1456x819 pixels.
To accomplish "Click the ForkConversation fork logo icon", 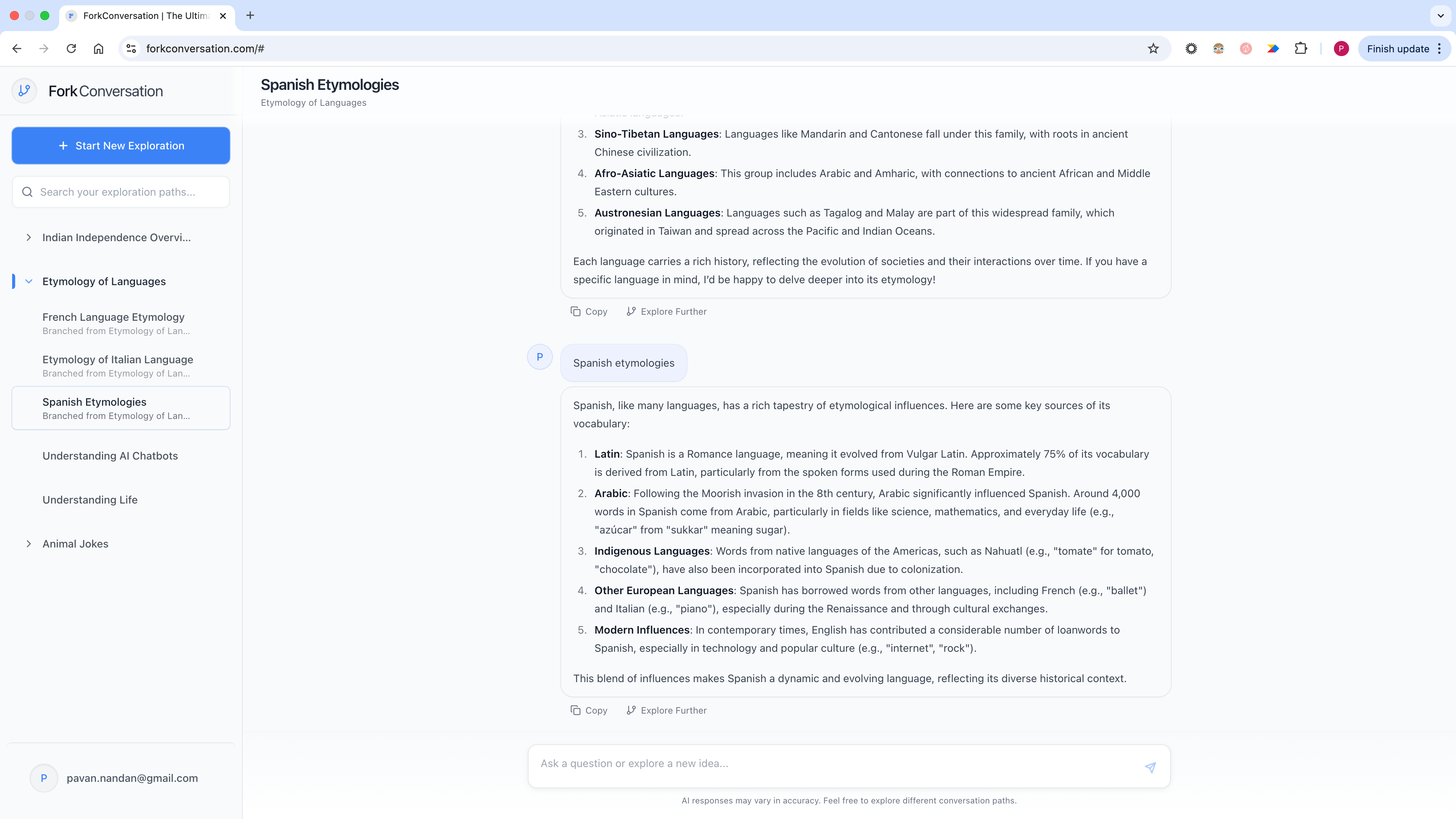I will tap(24, 91).
